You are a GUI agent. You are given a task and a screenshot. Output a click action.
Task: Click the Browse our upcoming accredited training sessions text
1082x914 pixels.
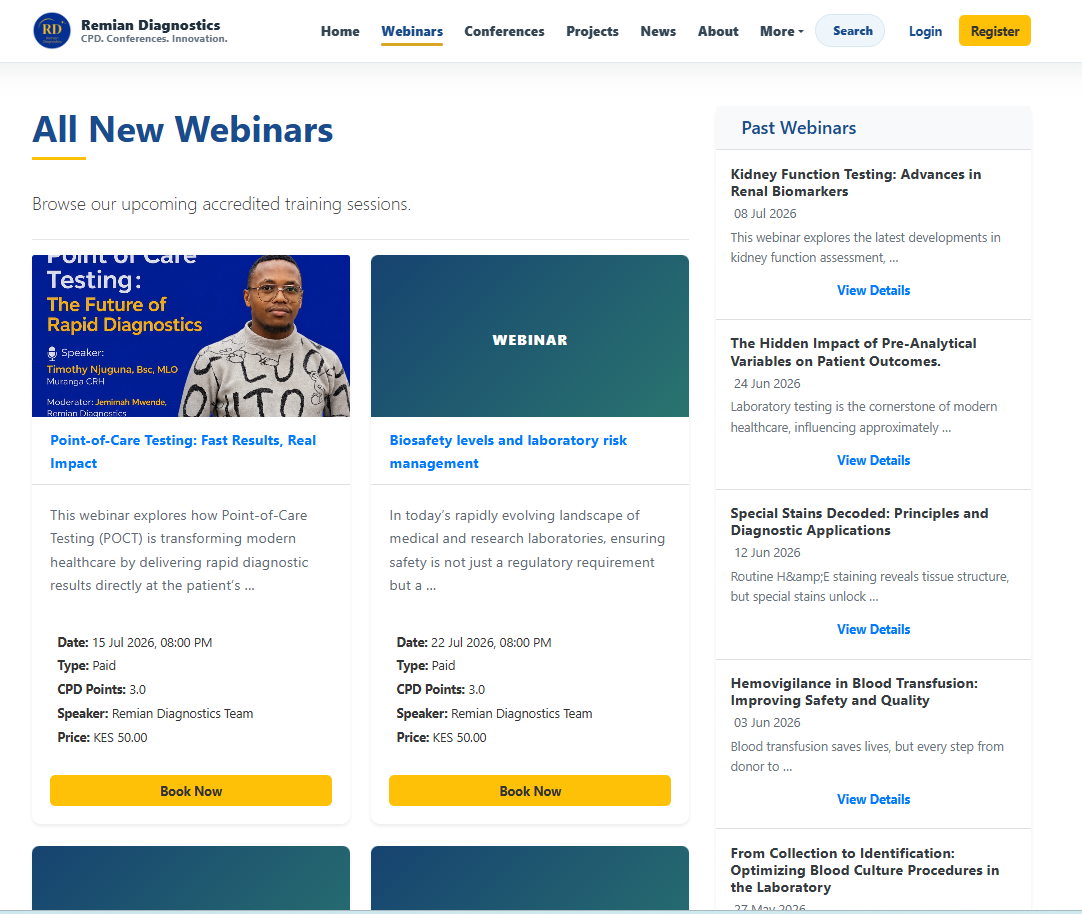(x=222, y=204)
